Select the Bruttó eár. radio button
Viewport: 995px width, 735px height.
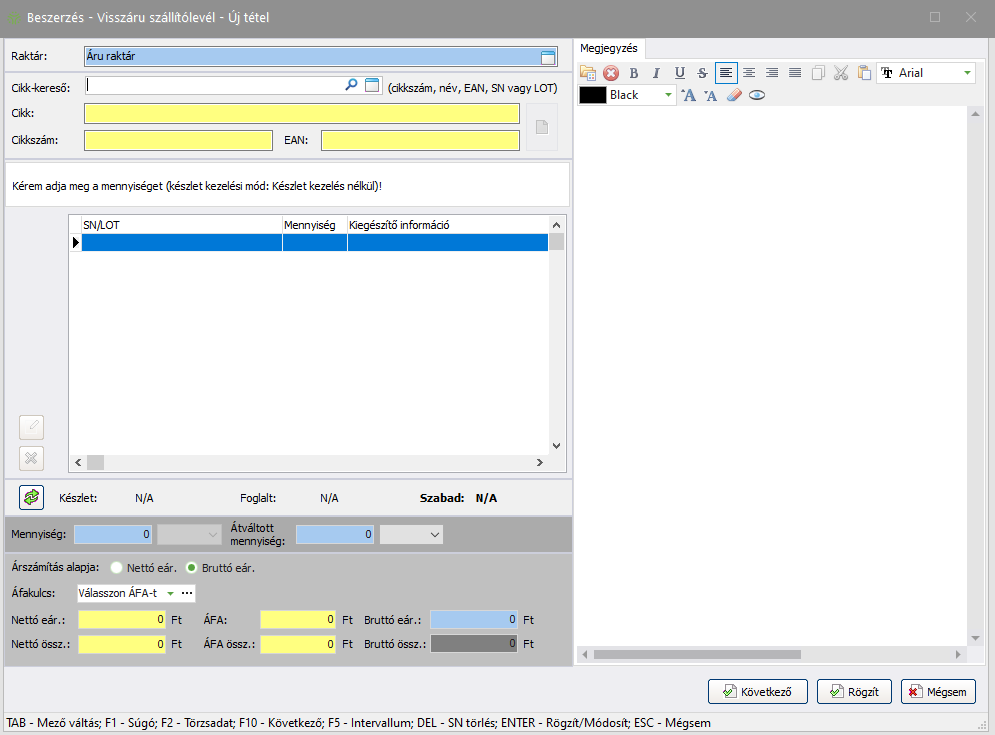(x=193, y=568)
